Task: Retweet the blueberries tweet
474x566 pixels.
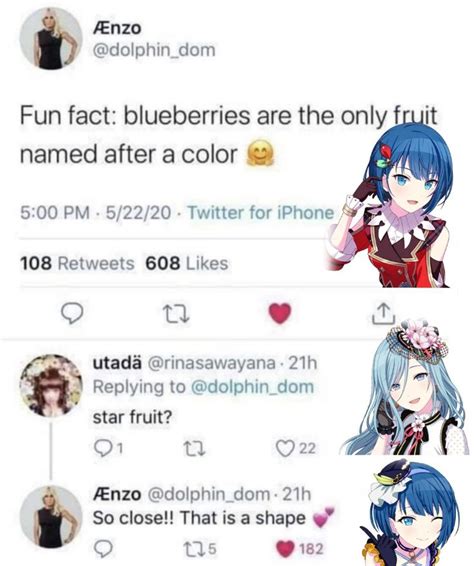Action: 176,313
